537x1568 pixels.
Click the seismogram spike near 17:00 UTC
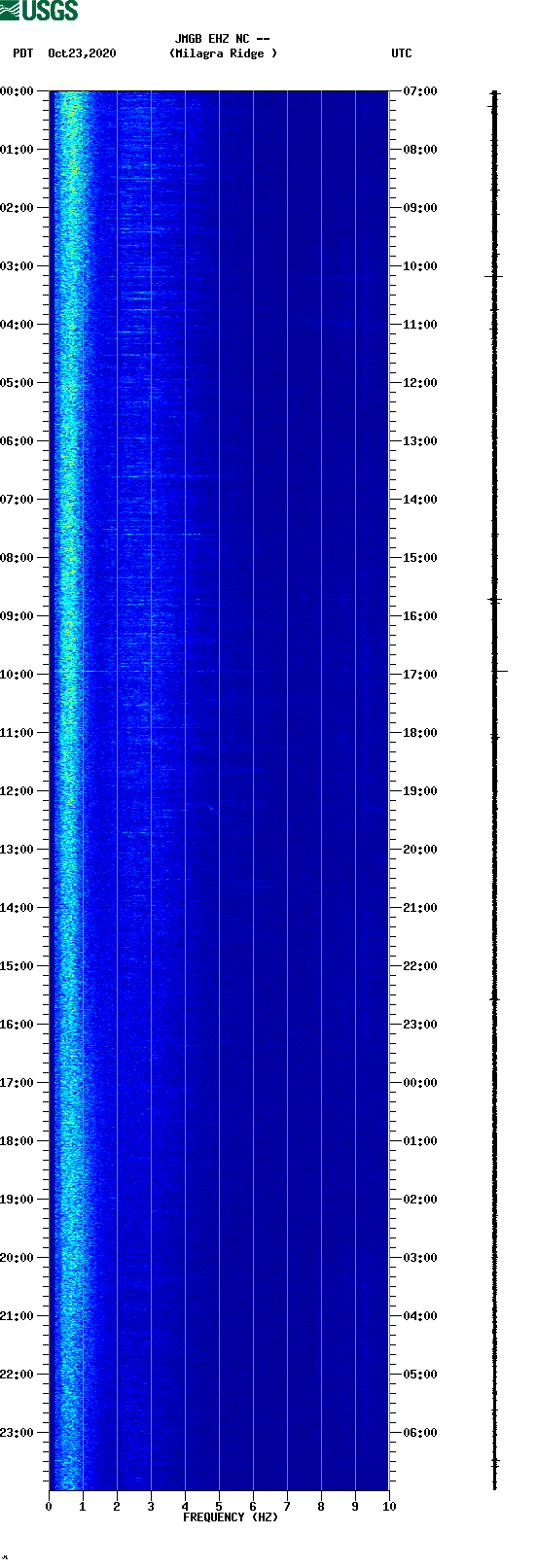(x=499, y=671)
